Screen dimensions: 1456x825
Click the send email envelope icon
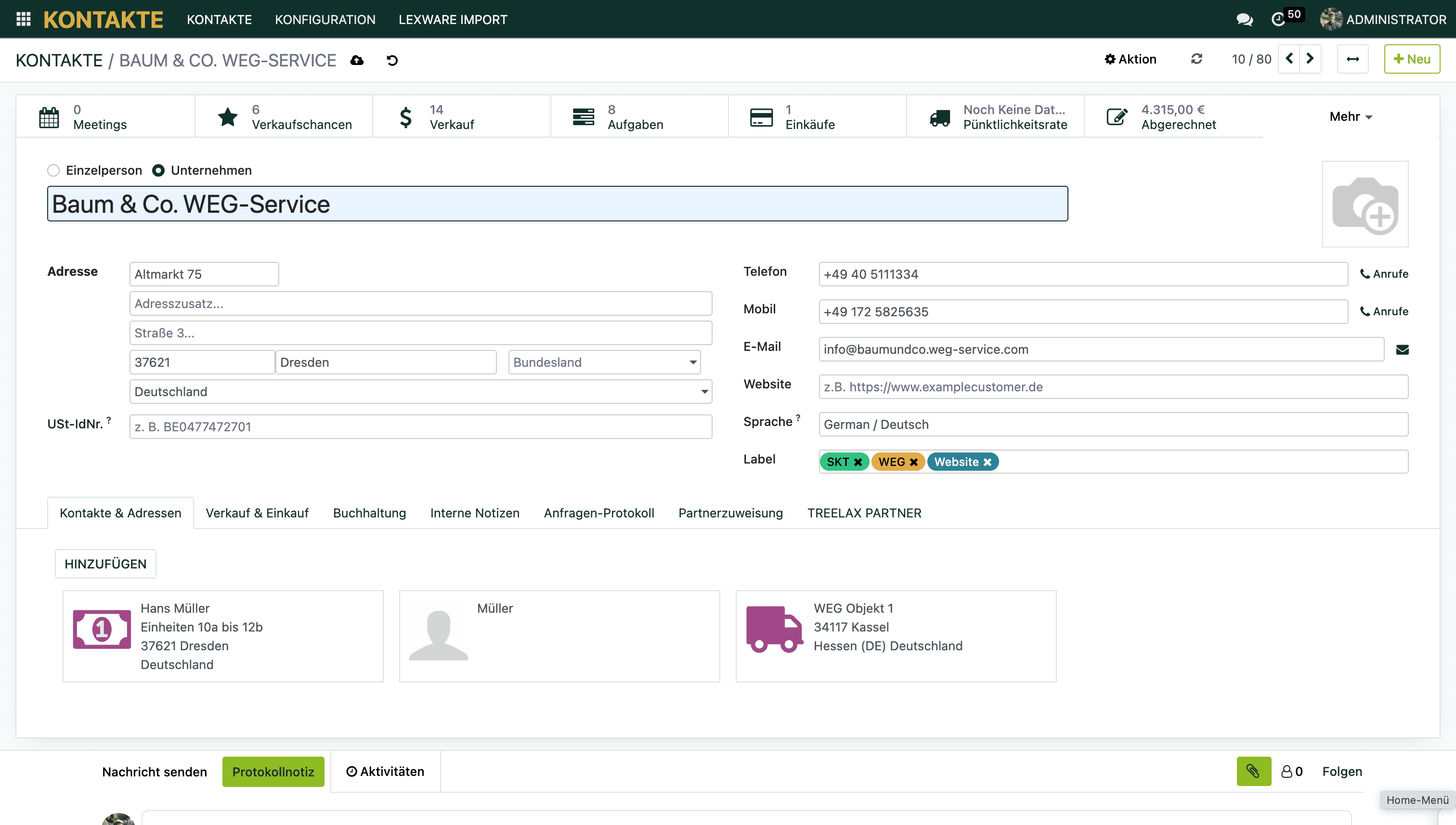click(1402, 349)
